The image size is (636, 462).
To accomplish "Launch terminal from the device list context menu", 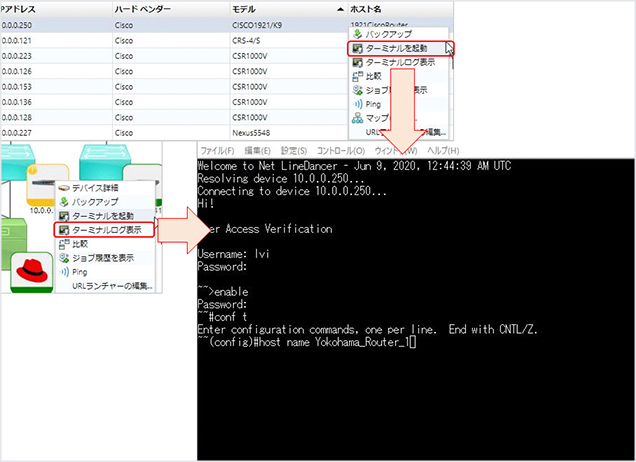I will pyautogui.click(x=400, y=48).
